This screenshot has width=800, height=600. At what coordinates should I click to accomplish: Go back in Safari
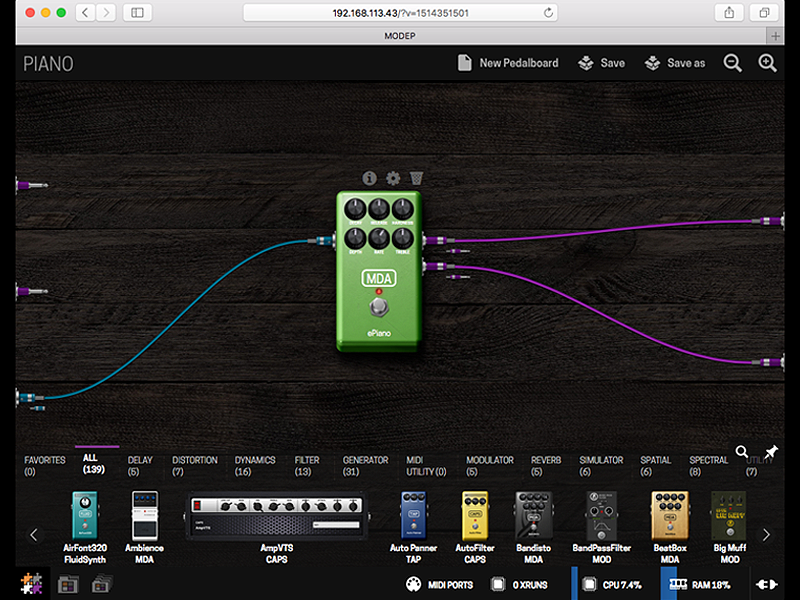tap(85, 13)
